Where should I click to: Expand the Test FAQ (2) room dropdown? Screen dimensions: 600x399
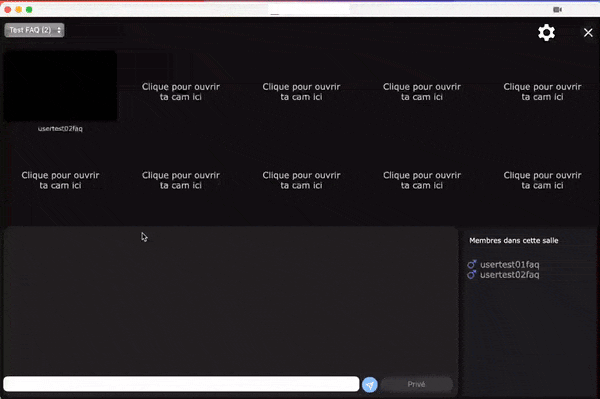tap(34, 30)
